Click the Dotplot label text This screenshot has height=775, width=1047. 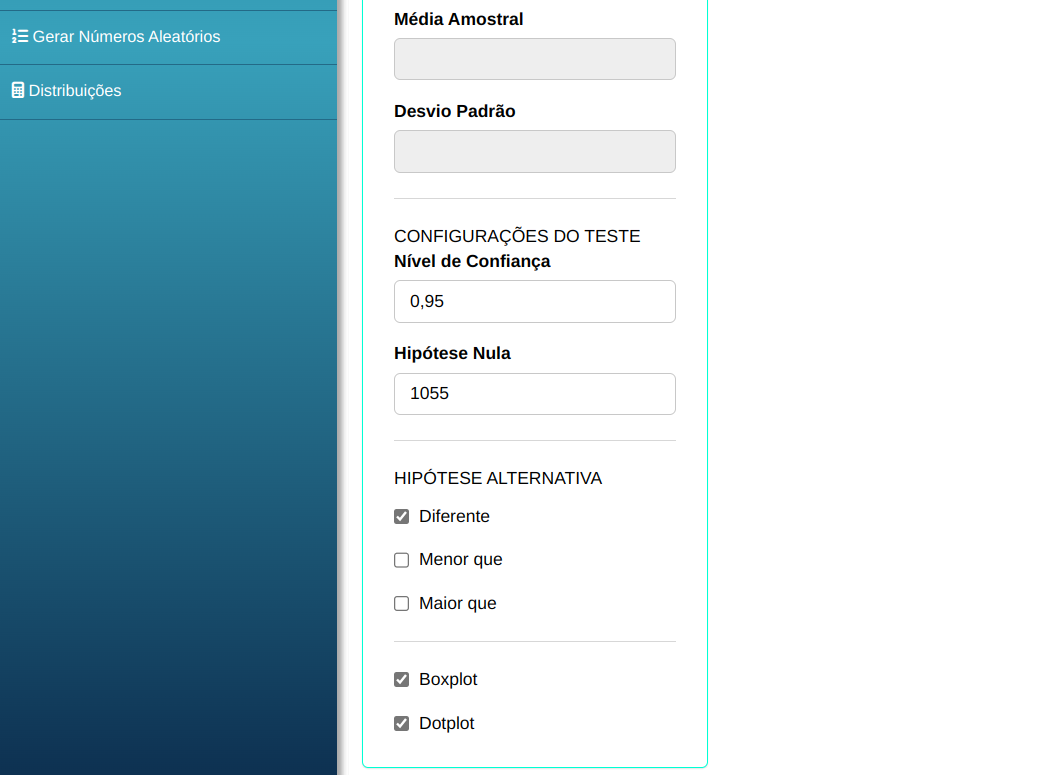pyautogui.click(x=446, y=724)
